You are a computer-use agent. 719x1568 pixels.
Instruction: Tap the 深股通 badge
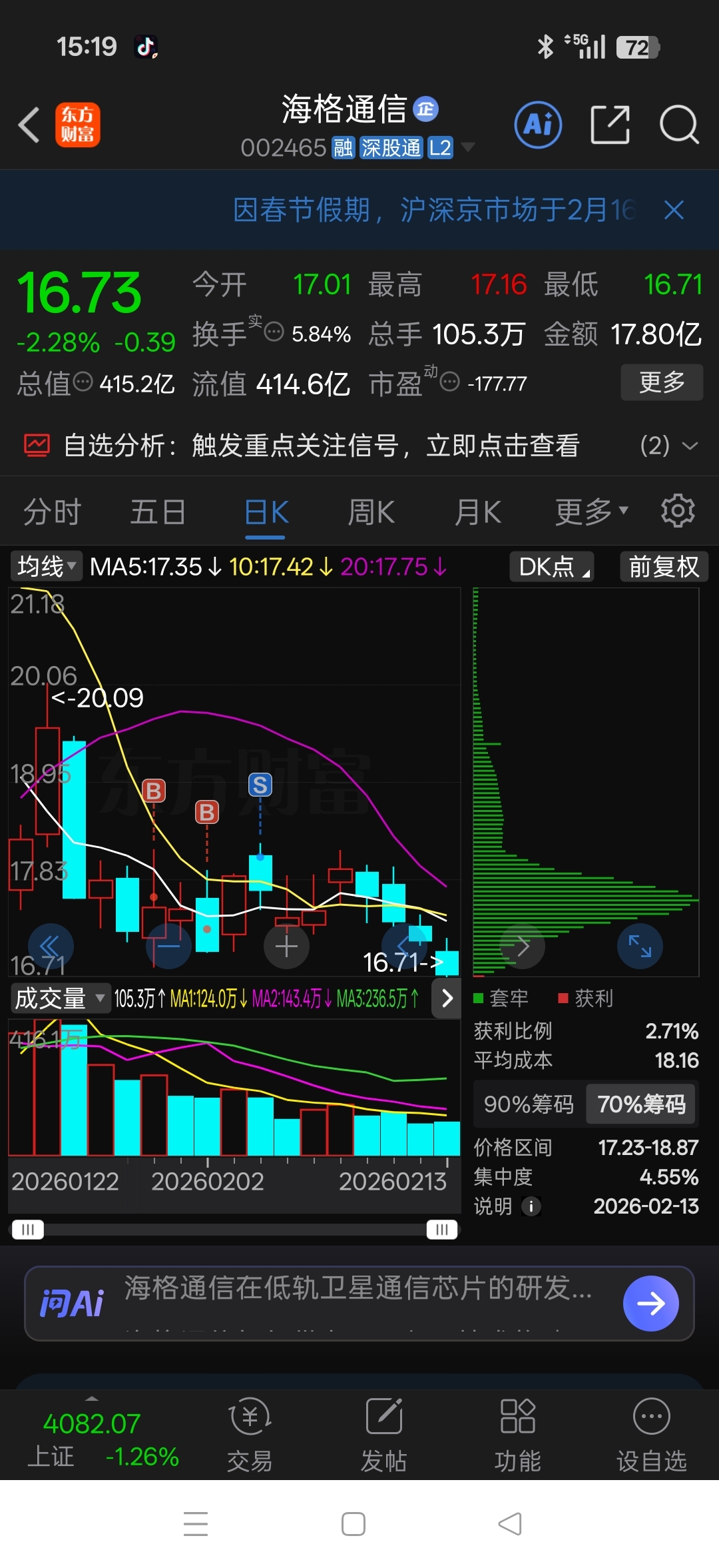coord(391,148)
